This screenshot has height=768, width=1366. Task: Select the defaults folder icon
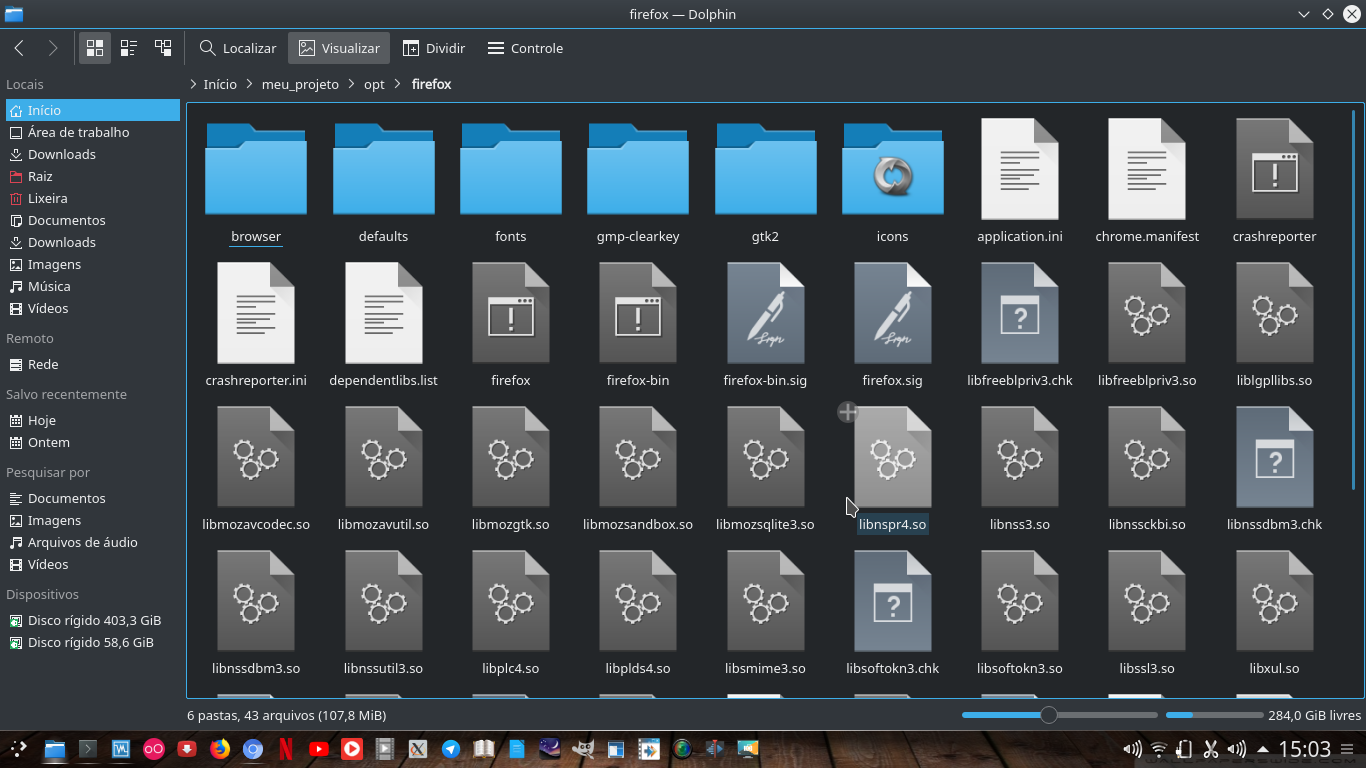[383, 168]
